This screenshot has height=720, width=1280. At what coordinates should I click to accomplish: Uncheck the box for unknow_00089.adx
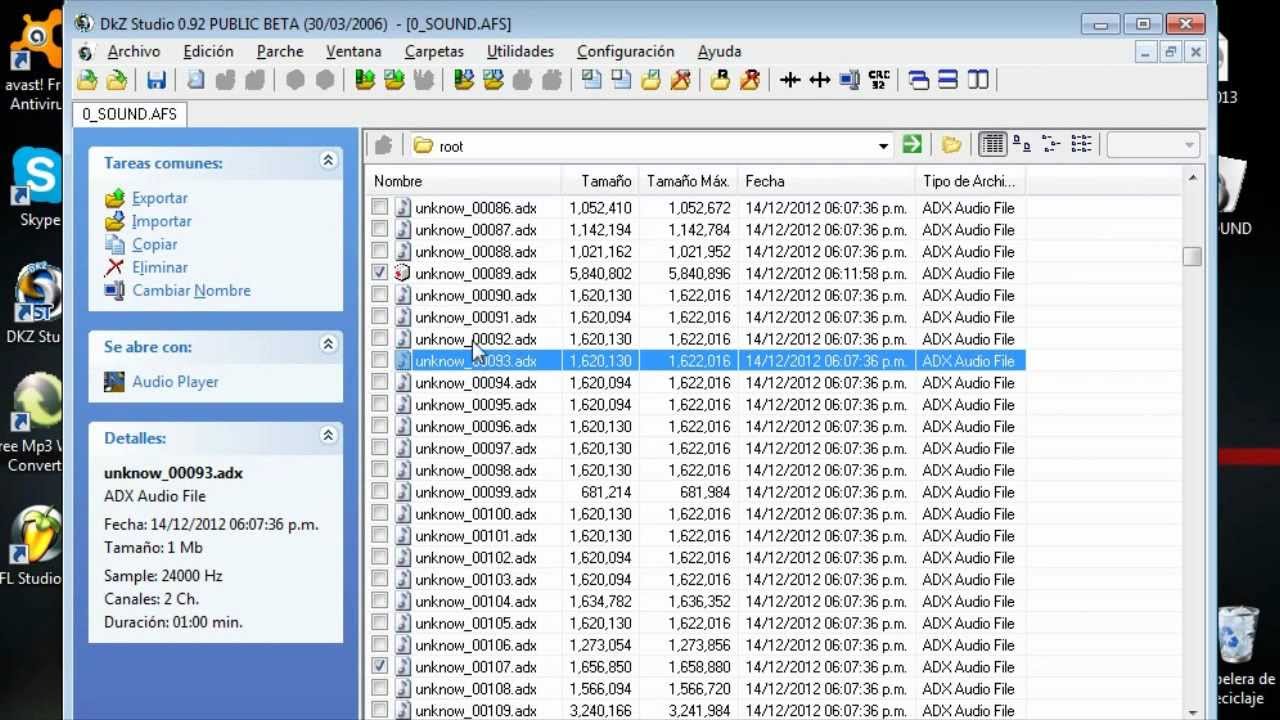pyautogui.click(x=379, y=272)
